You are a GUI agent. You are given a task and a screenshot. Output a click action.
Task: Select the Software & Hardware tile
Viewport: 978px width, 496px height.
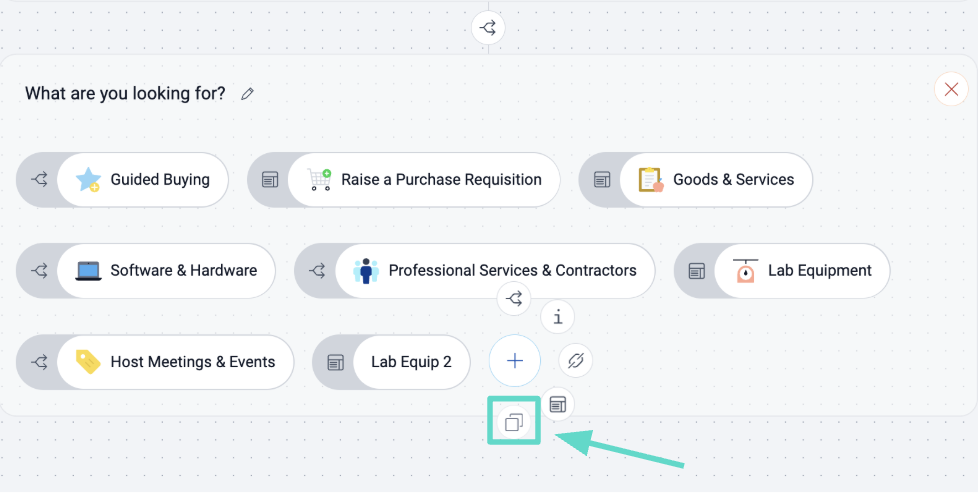tap(165, 271)
